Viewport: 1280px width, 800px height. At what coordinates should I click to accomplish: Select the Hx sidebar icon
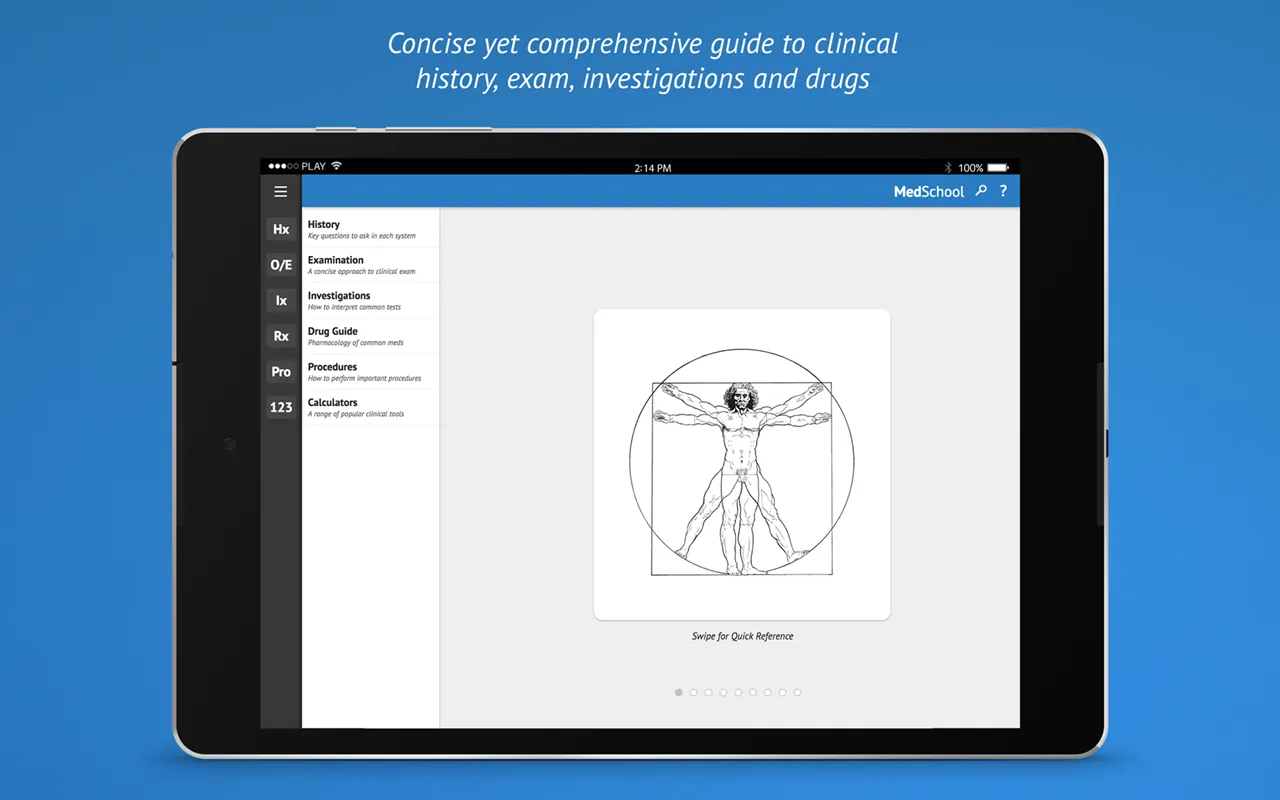point(281,229)
